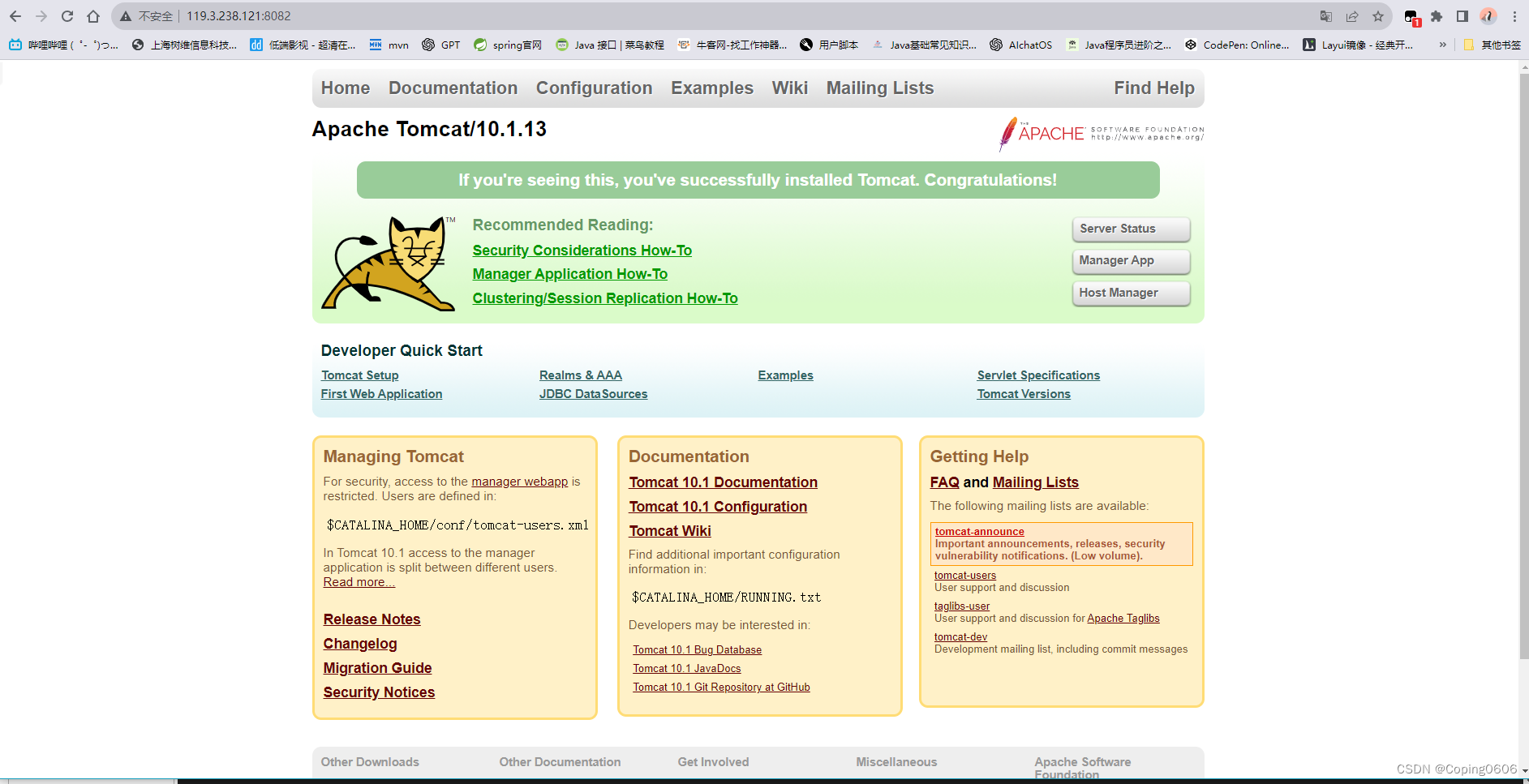
Task: Click the share page icon
Action: [1352, 16]
